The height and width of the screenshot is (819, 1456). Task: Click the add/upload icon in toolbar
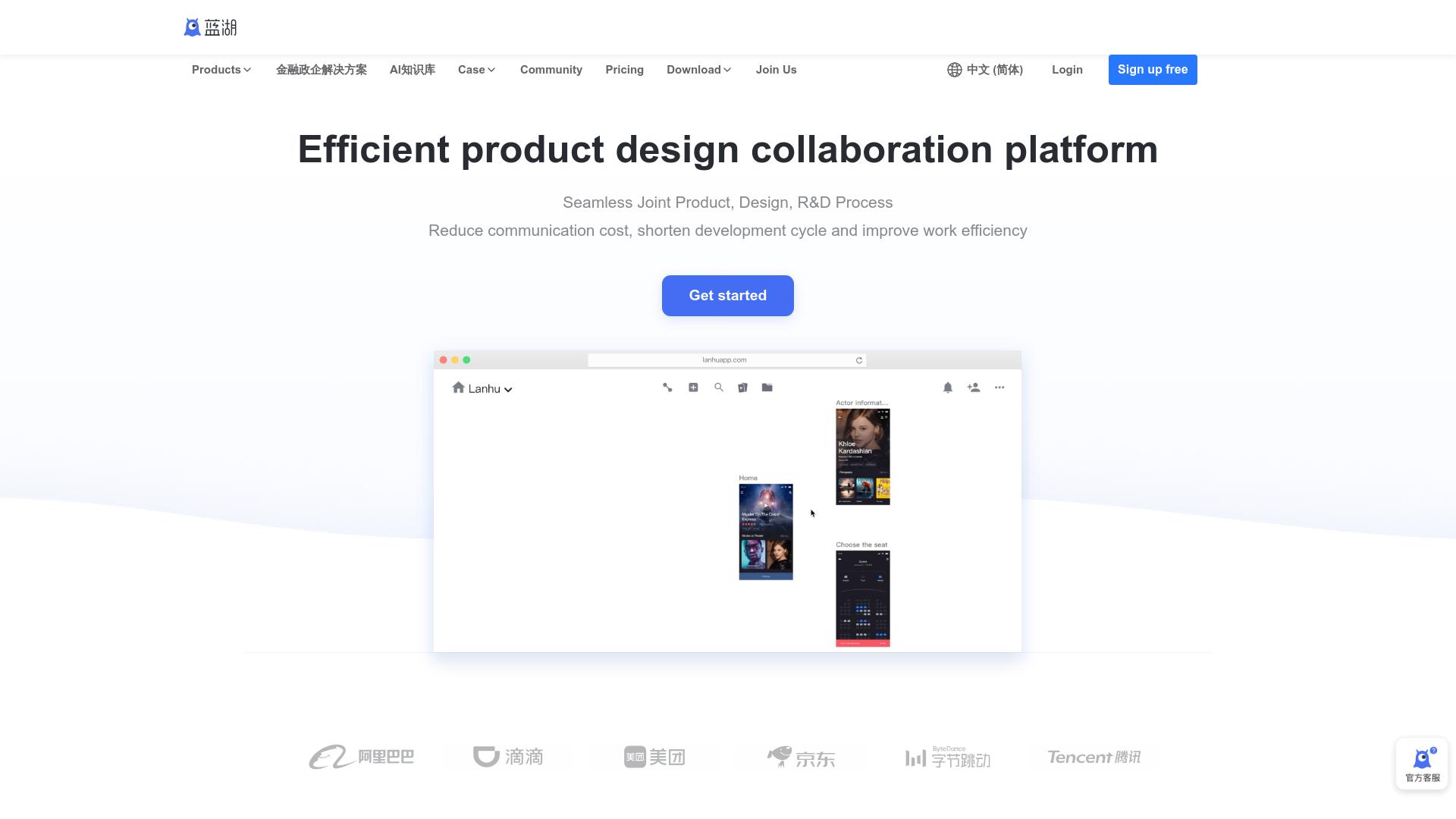pos(693,387)
